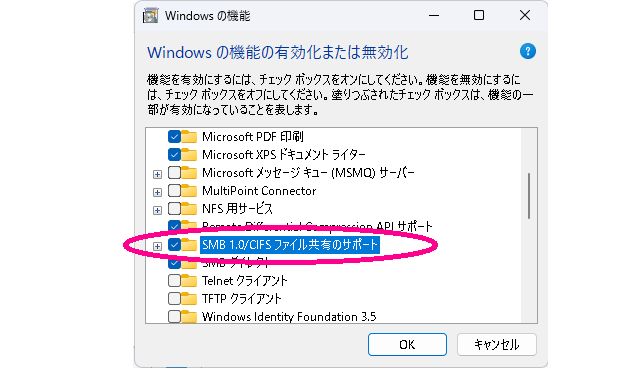Toggle the SMB 1.0/CIFS ファイル共有 checkbox
The width and height of the screenshot is (622, 368).
point(174,245)
